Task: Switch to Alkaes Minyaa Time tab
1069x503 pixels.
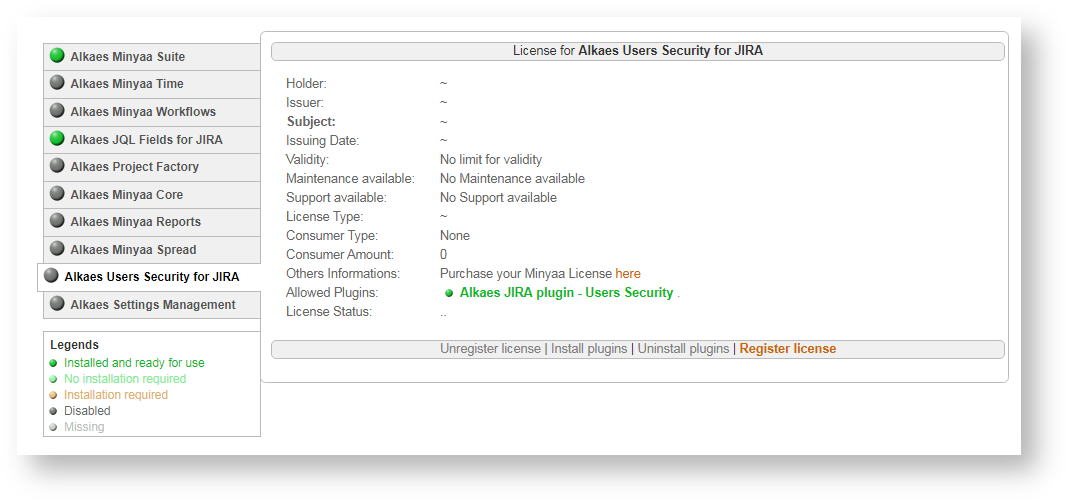Action: 152,84
